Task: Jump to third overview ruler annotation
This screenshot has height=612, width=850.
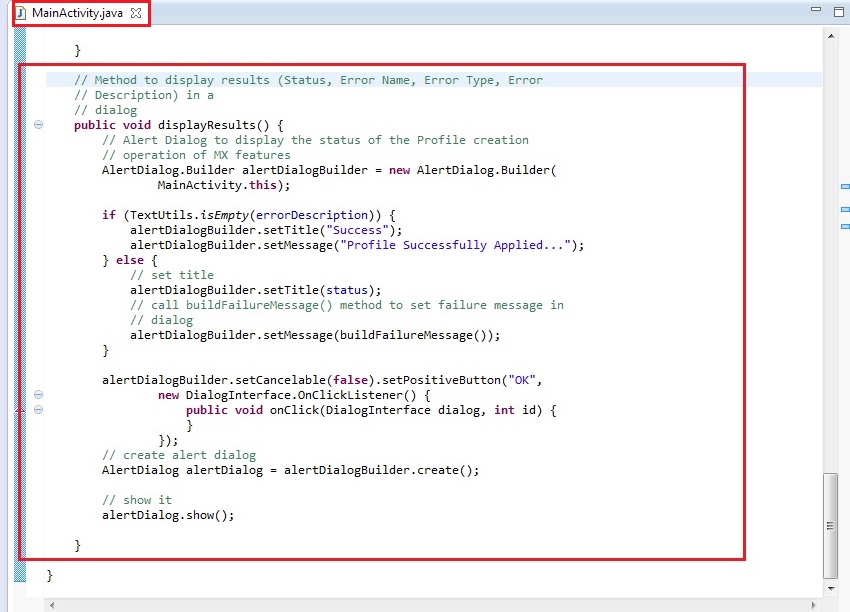Action: pyautogui.click(x=844, y=226)
